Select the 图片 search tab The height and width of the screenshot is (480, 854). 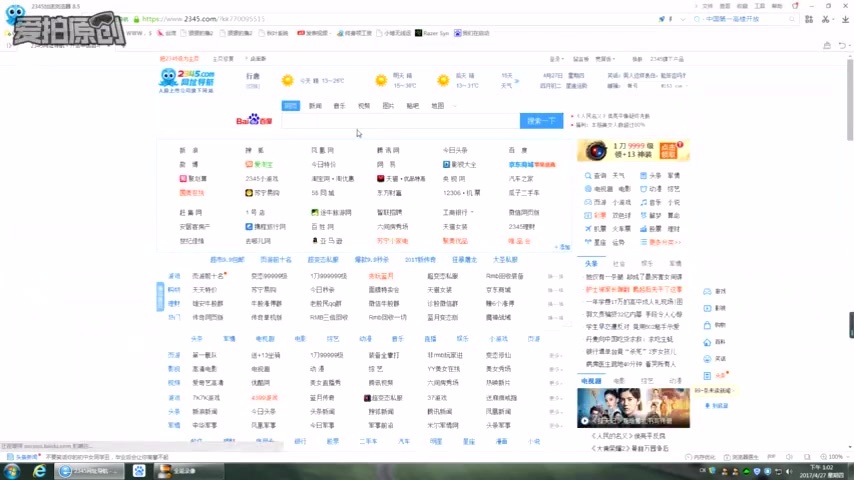point(388,106)
